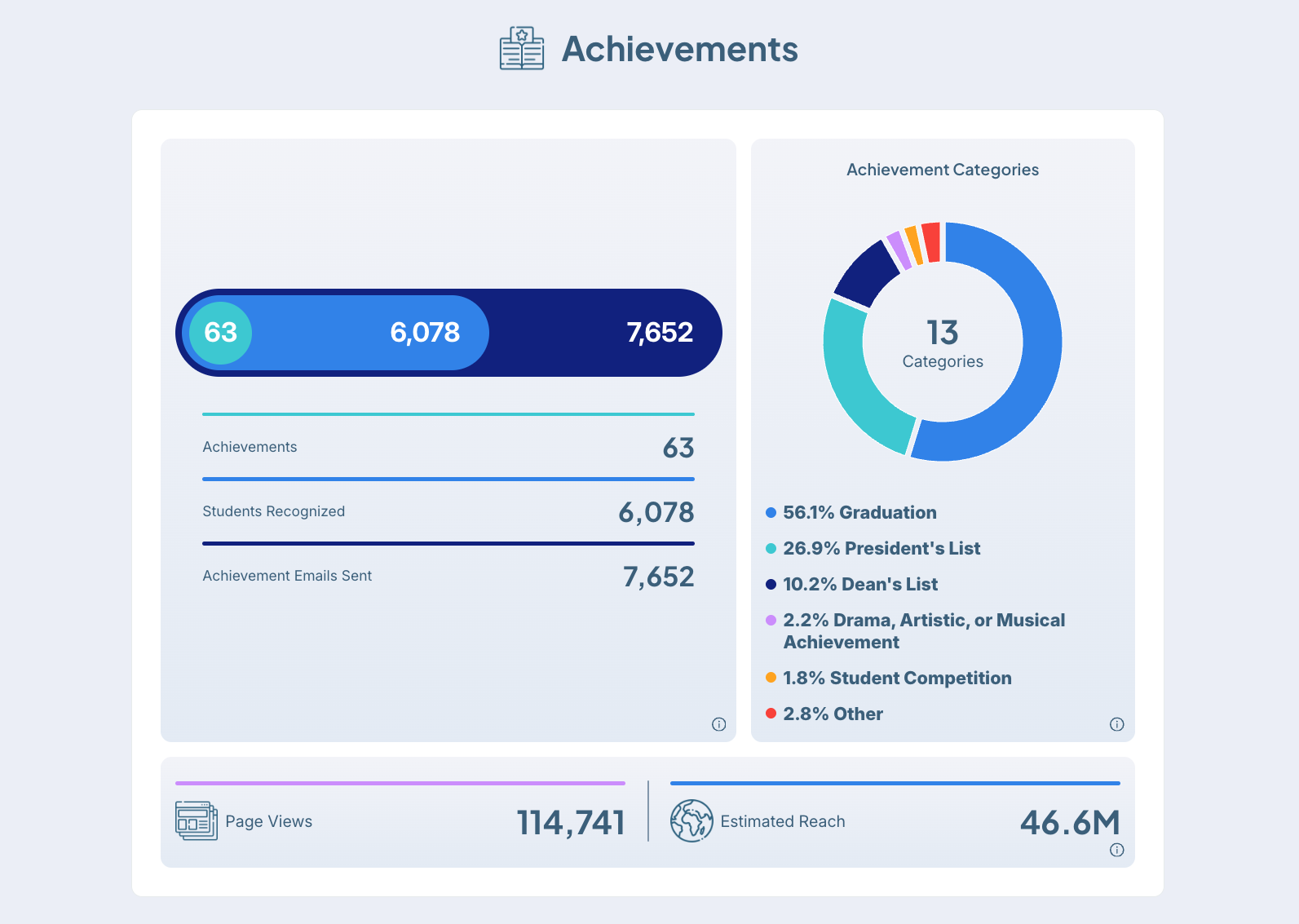Click the blue Graduation legend dot
Viewport: 1299px width, 924px height.
pos(771,513)
